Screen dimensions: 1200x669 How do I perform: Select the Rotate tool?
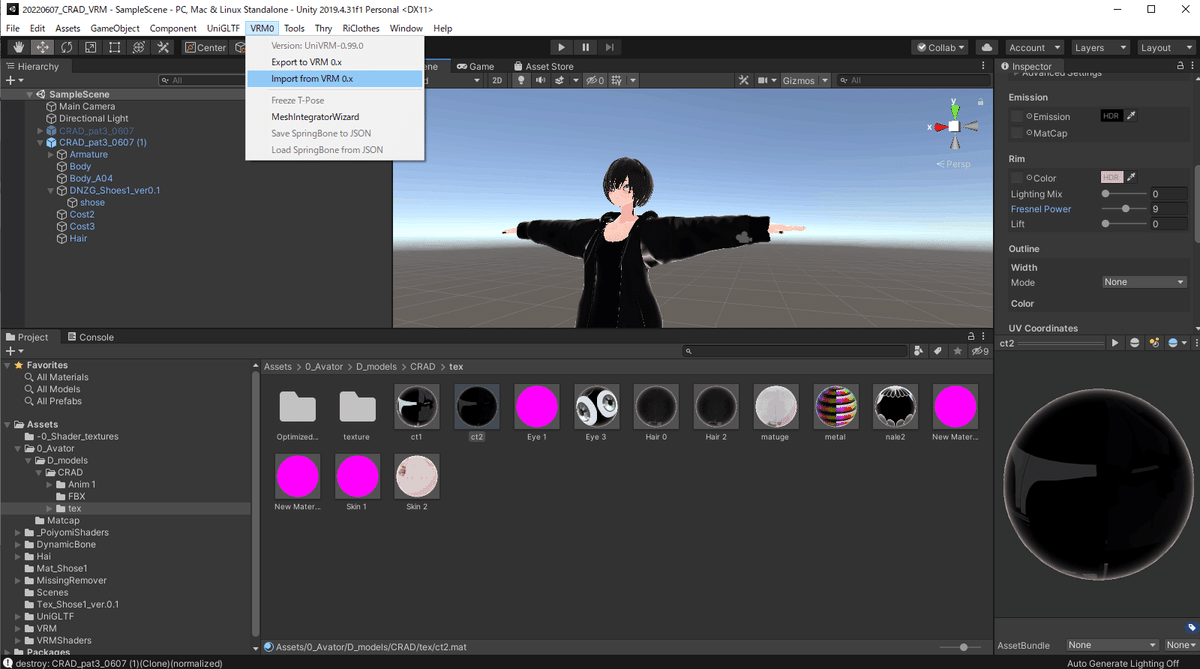click(x=66, y=47)
